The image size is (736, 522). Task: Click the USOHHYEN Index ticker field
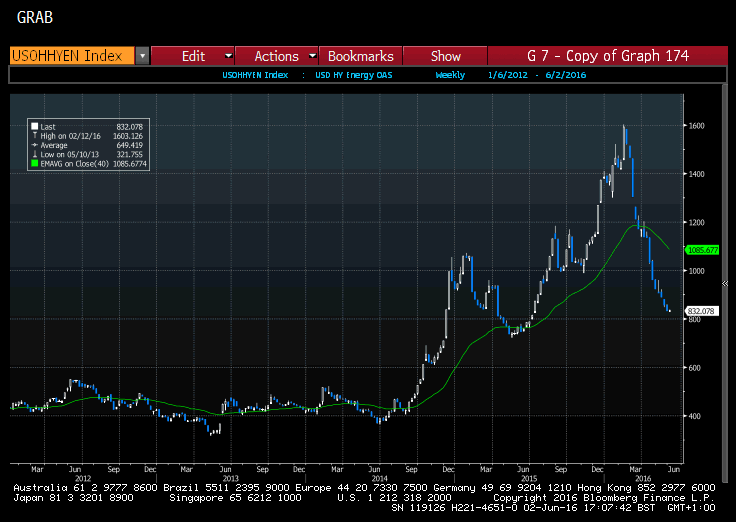pos(70,56)
